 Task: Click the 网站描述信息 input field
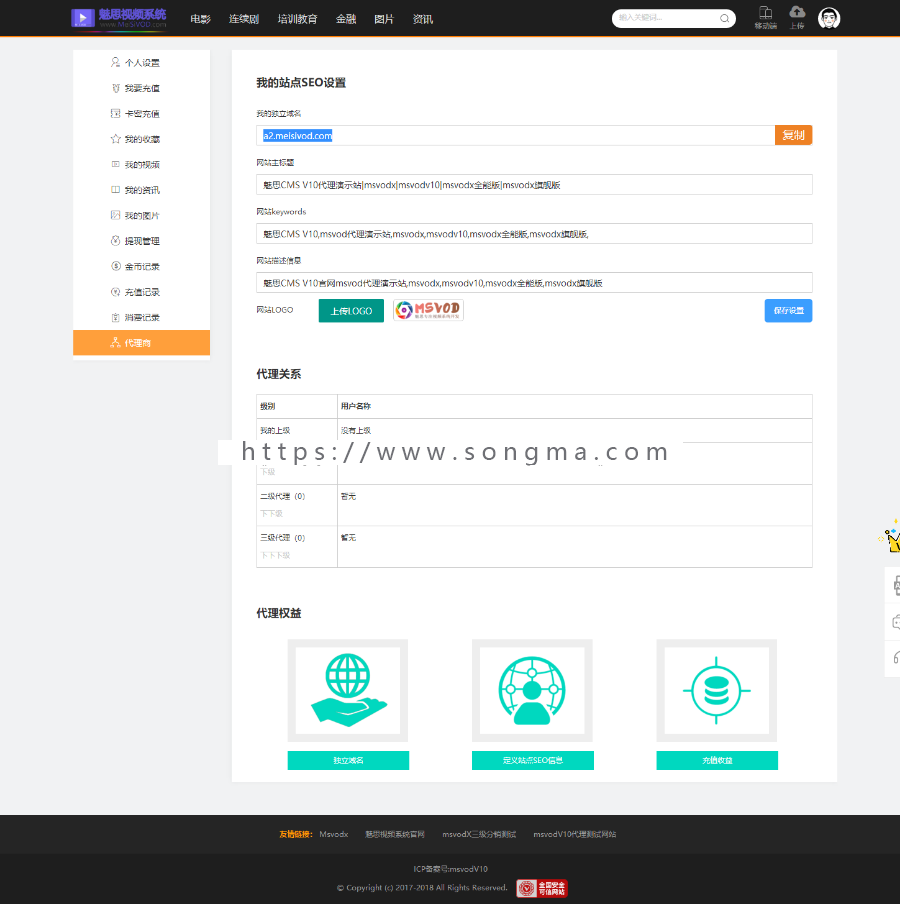tap(534, 282)
